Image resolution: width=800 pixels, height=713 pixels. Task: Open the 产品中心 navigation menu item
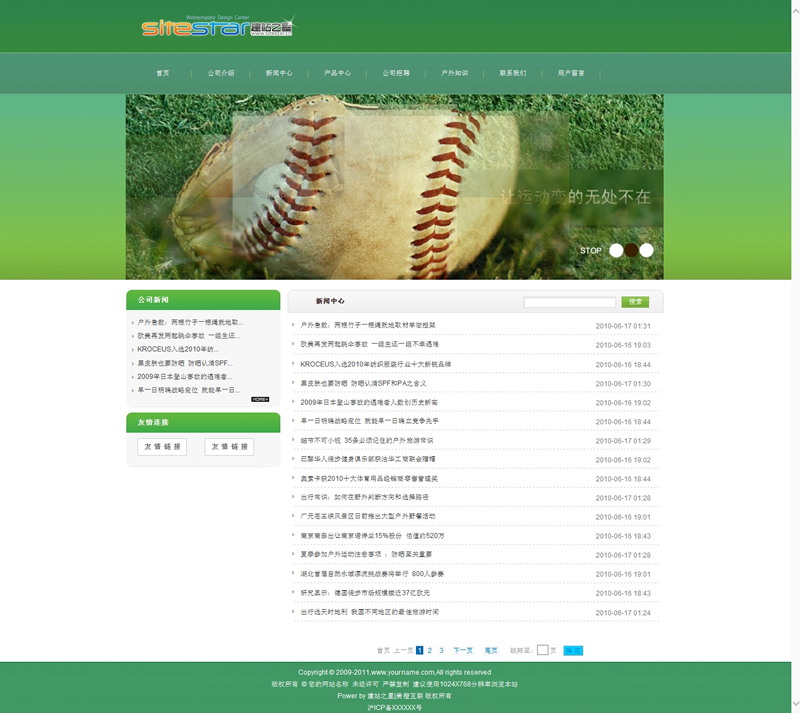(337, 73)
